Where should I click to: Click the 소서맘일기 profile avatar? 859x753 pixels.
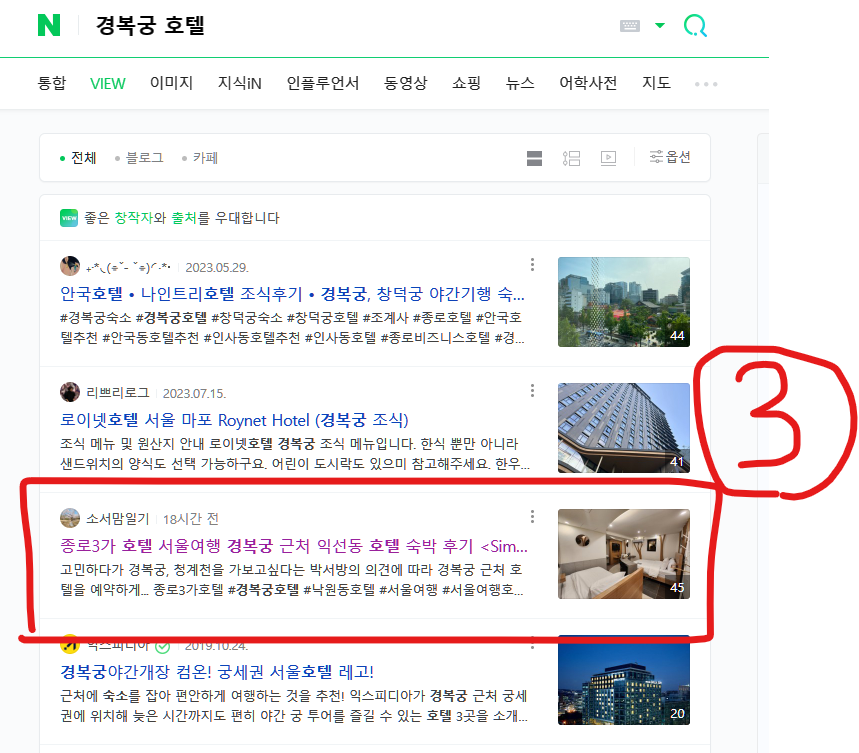point(70,518)
